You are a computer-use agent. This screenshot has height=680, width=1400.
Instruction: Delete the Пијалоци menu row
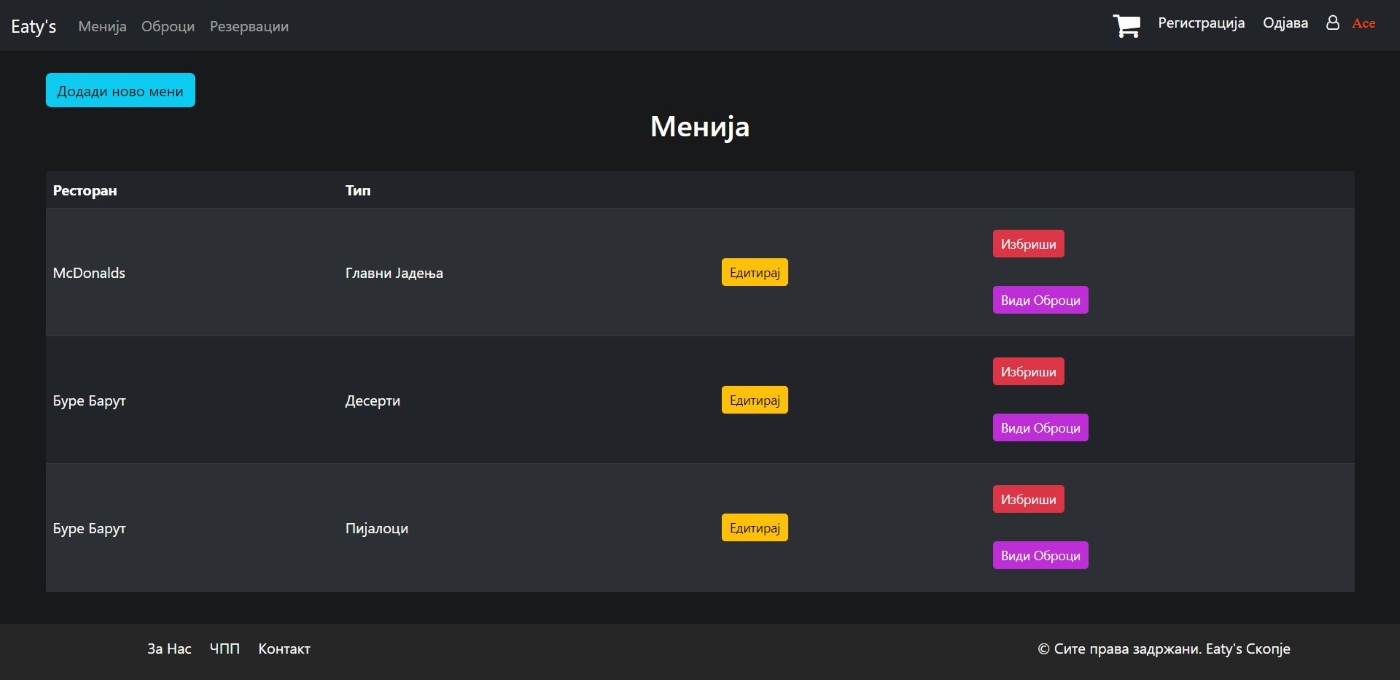(x=1028, y=499)
